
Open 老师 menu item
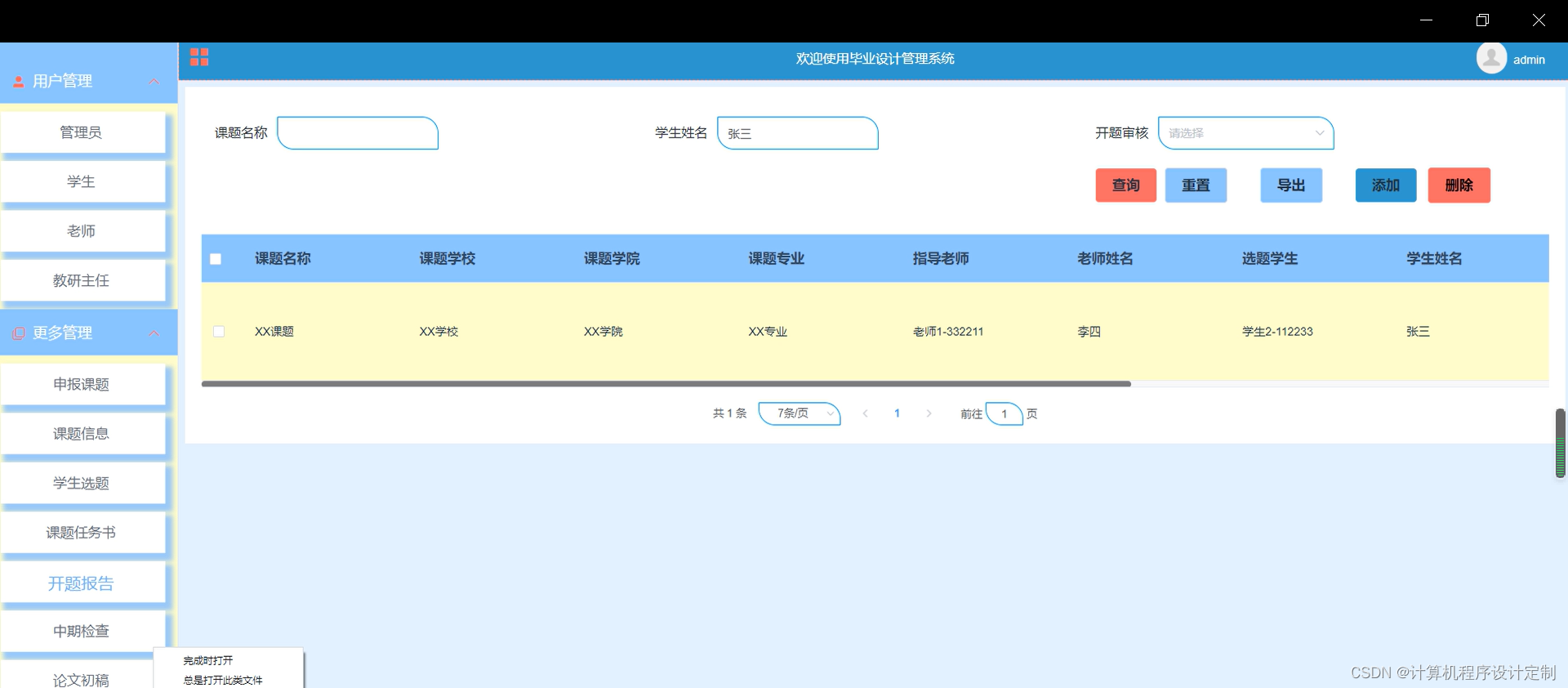coord(82,231)
